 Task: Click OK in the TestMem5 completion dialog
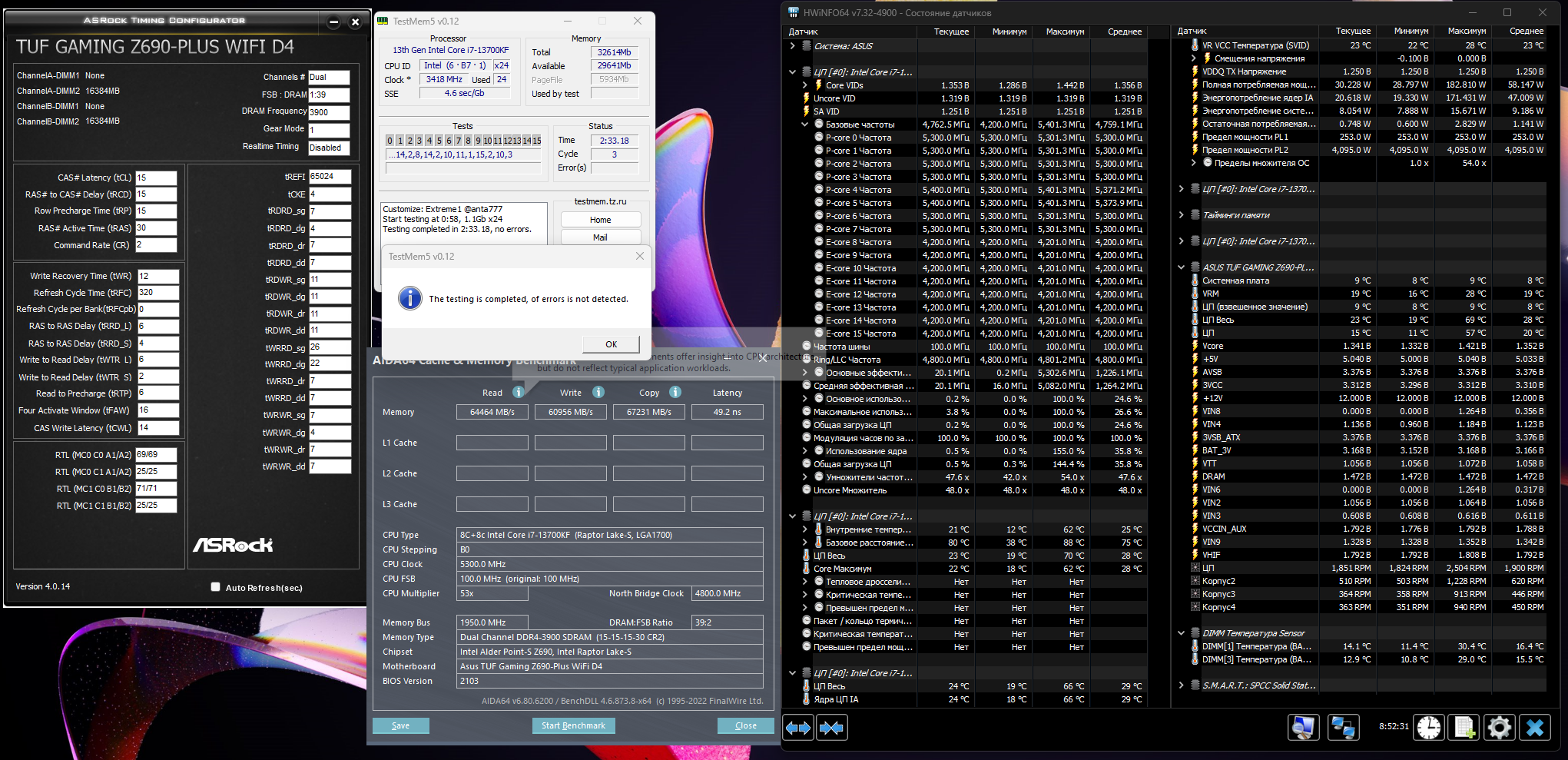(x=611, y=344)
